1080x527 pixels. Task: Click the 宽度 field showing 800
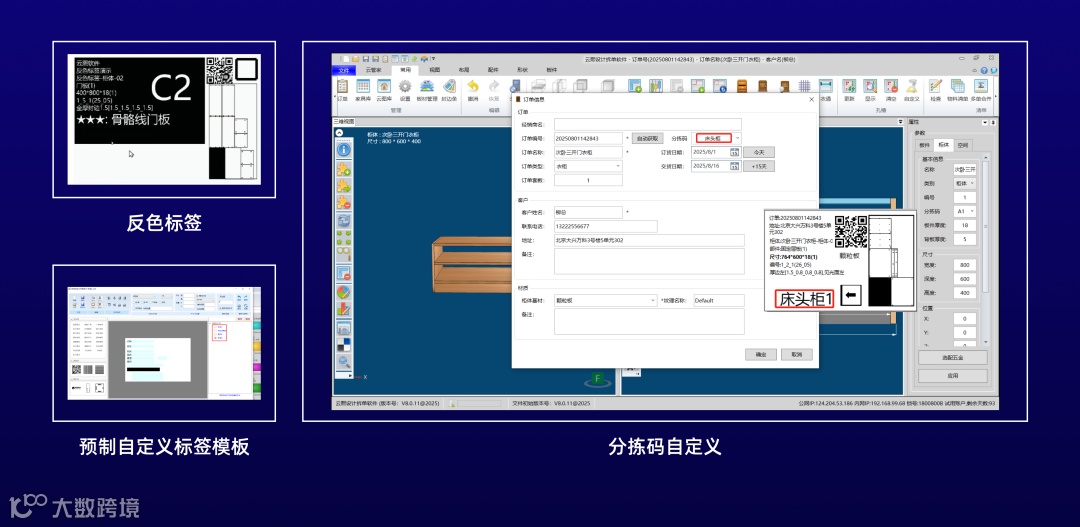[x=964, y=265]
